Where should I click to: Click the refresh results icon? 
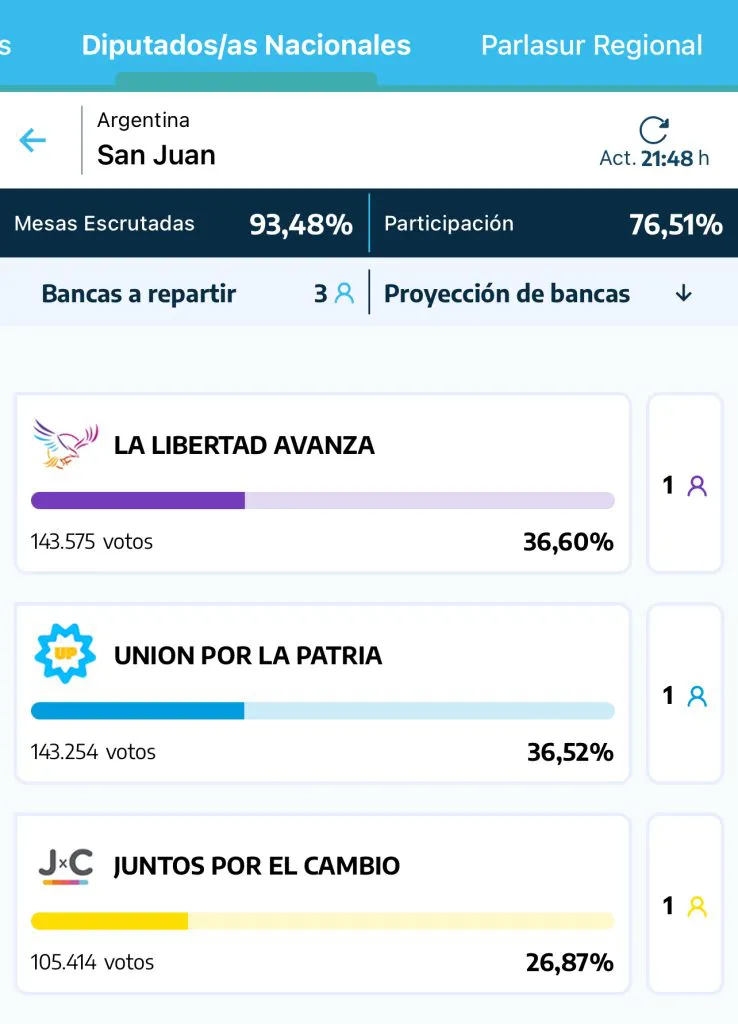[654, 131]
